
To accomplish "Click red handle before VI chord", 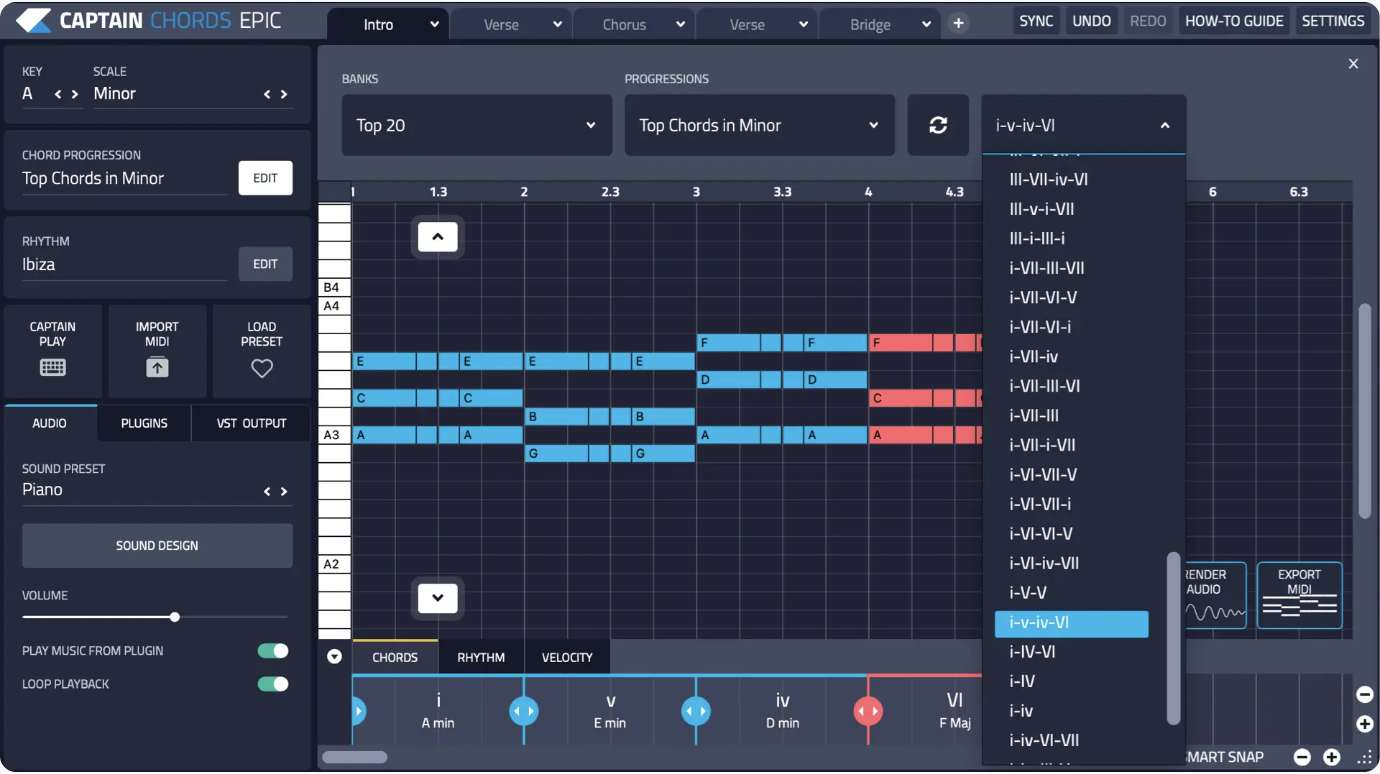I will [868, 711].
